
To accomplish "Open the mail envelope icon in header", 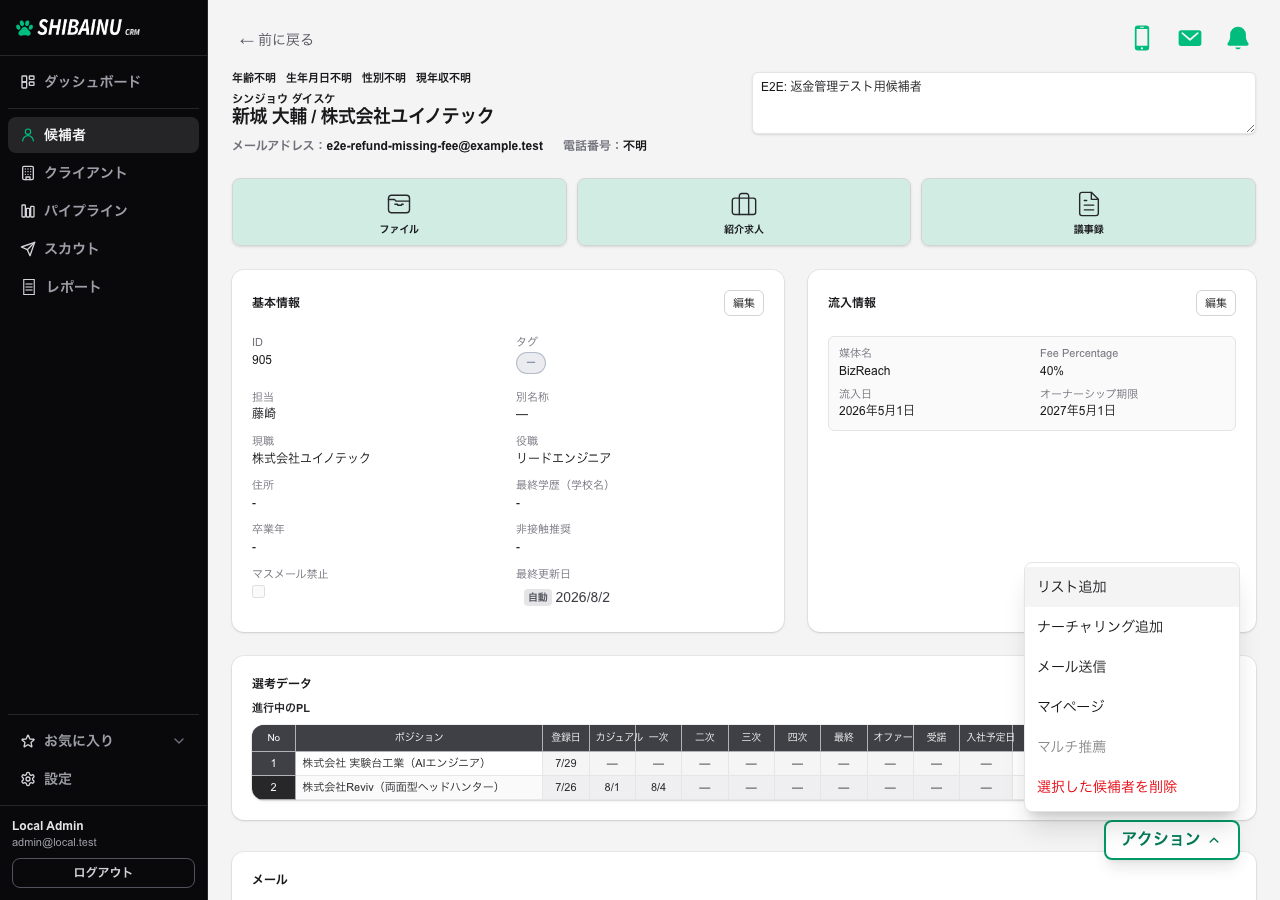I will pos(1189,38).
